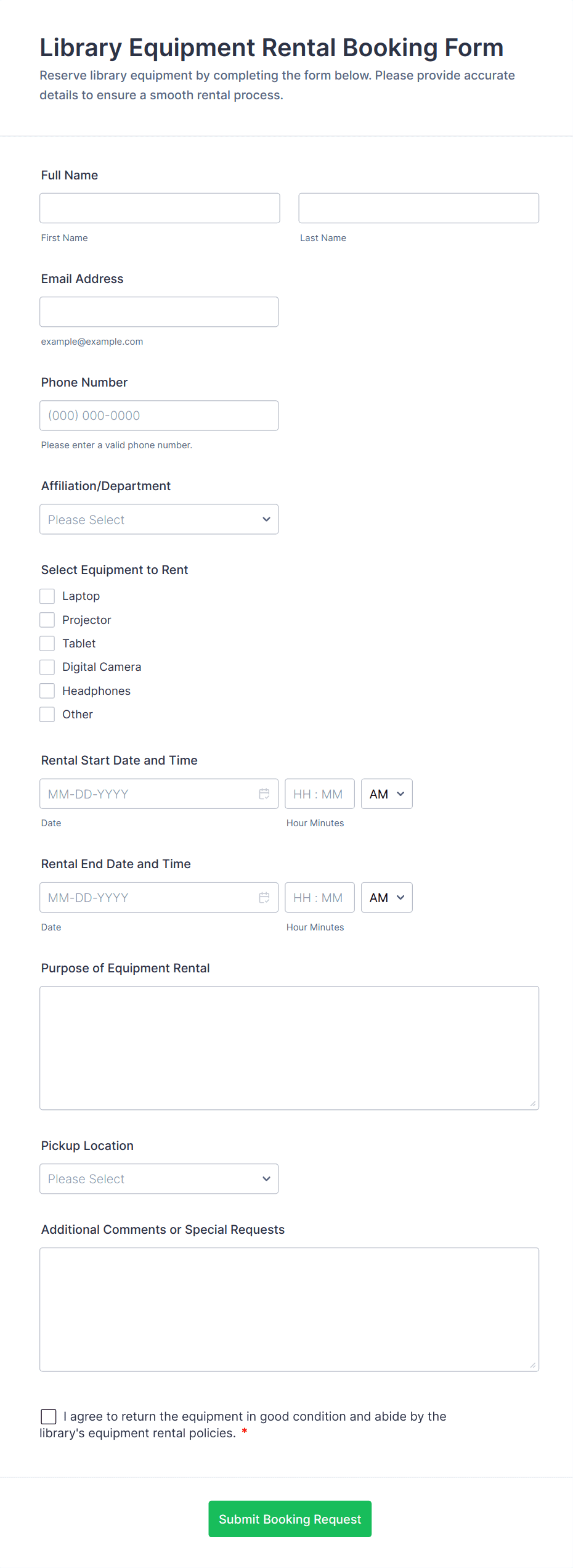Agree to the equipment rental policies

pyautogui.click(x=49, y=1416)
